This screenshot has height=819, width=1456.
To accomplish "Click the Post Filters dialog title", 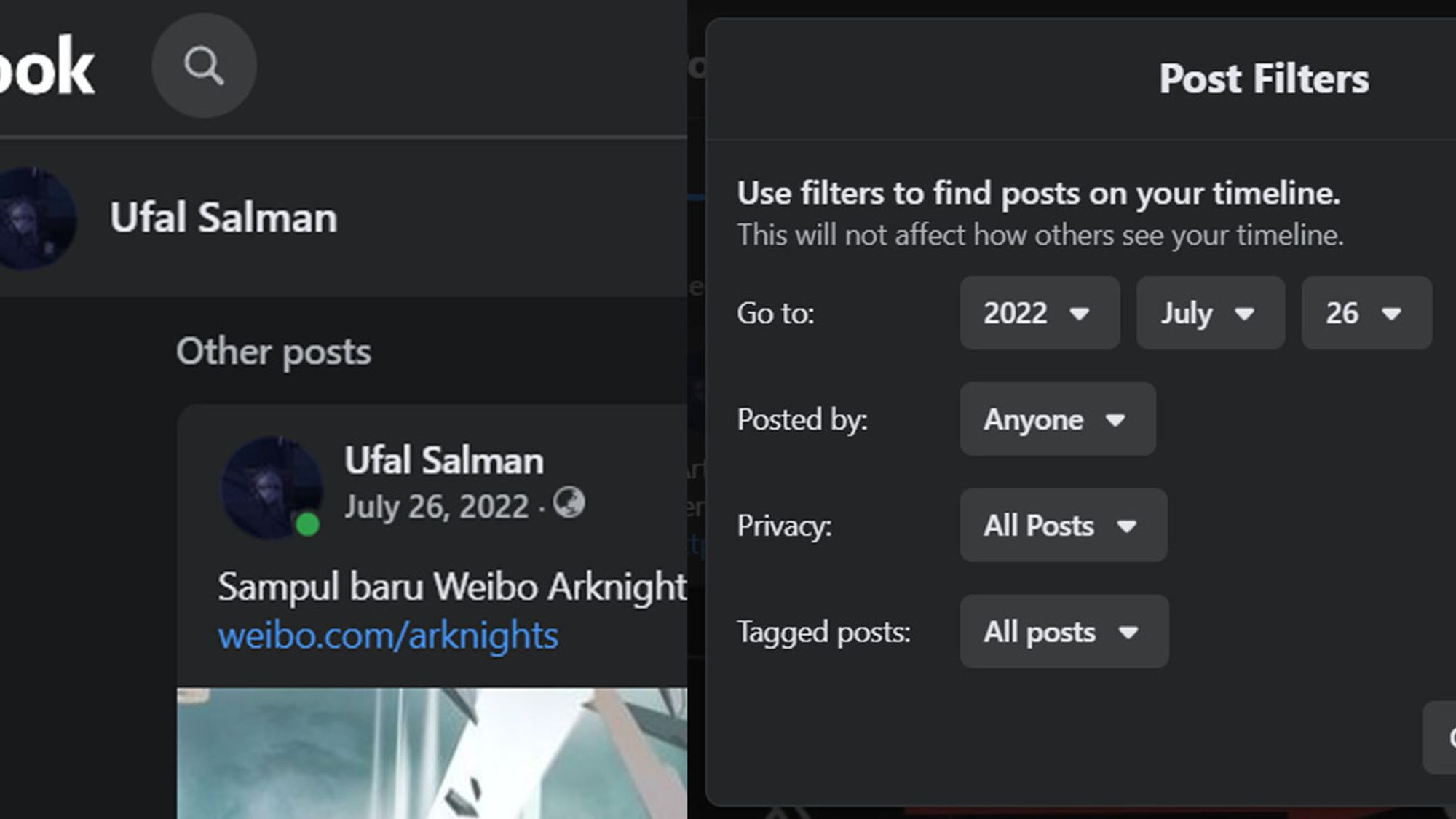I will pos(1264,79).
